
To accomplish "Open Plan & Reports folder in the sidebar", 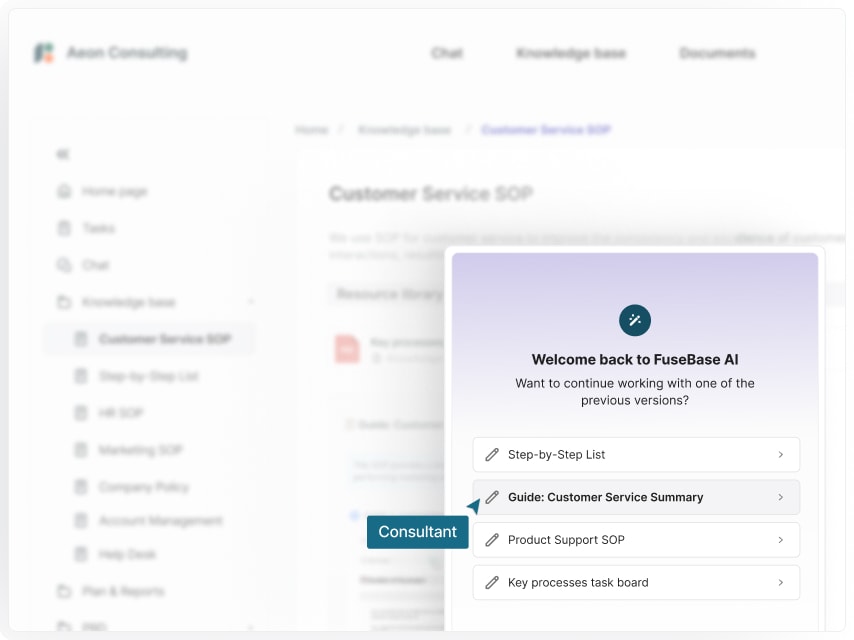I will (123, 591).
